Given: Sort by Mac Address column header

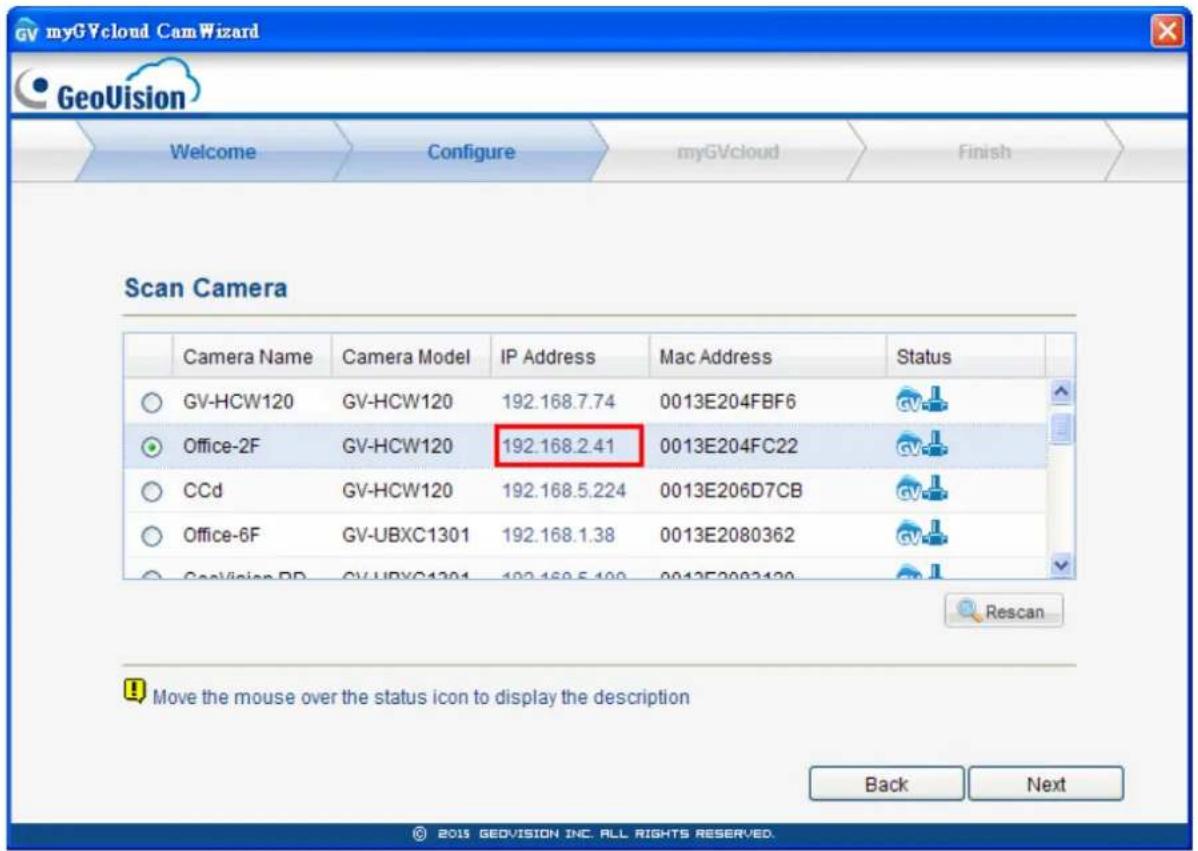Looking at the screenshot, I should click(x=767, y=357).
